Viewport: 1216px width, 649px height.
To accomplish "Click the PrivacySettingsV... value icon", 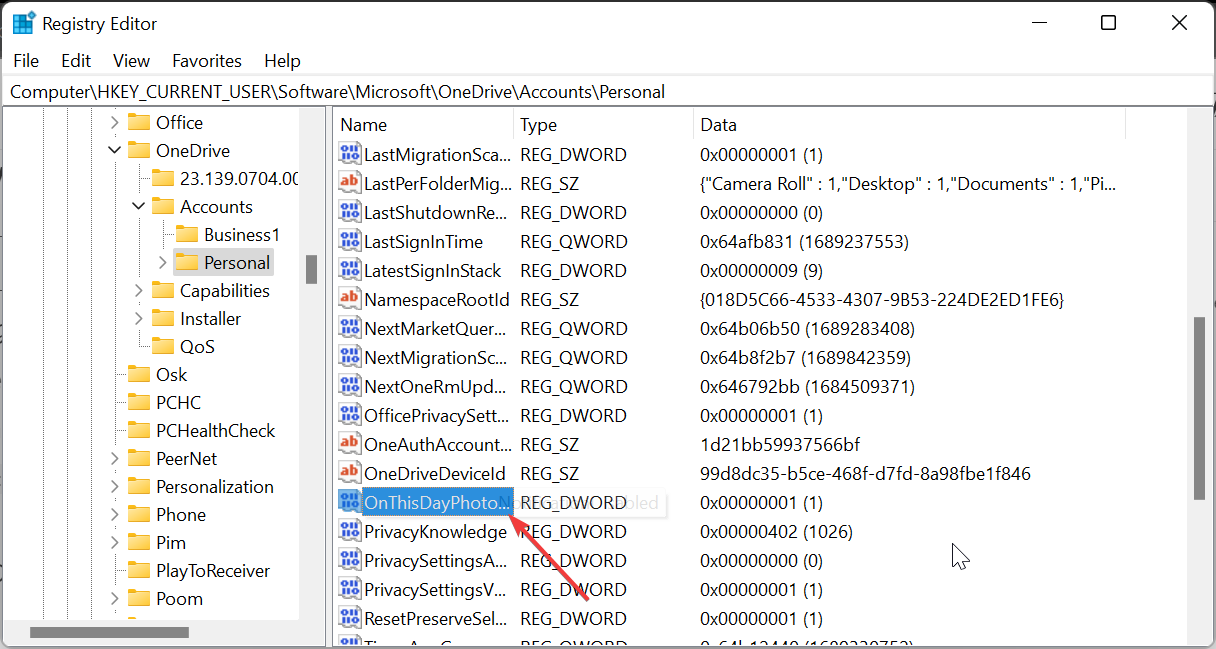I will coord(349,590).
